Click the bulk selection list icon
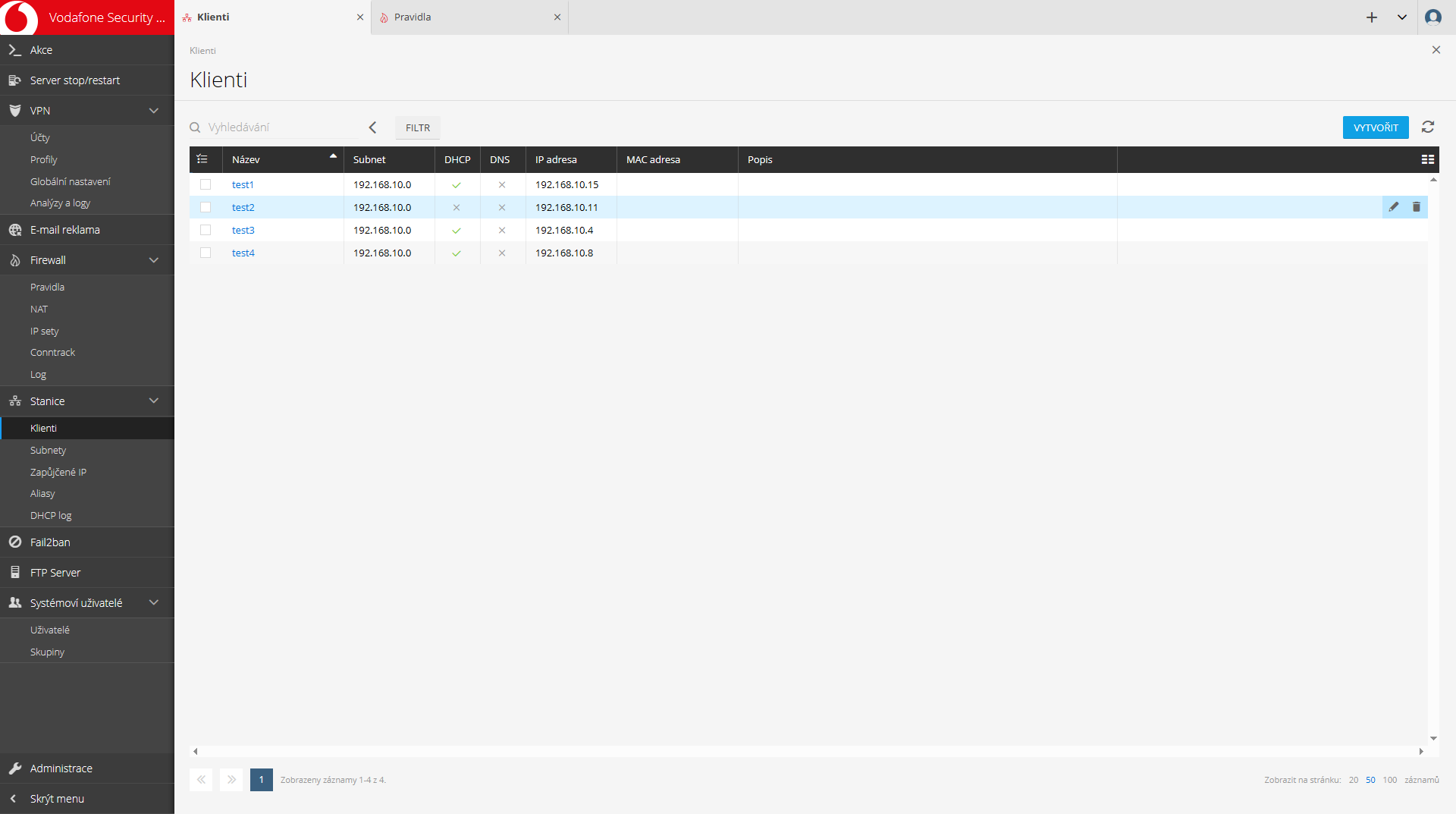This screenshot has height=814, width=1456. [202, 159]
